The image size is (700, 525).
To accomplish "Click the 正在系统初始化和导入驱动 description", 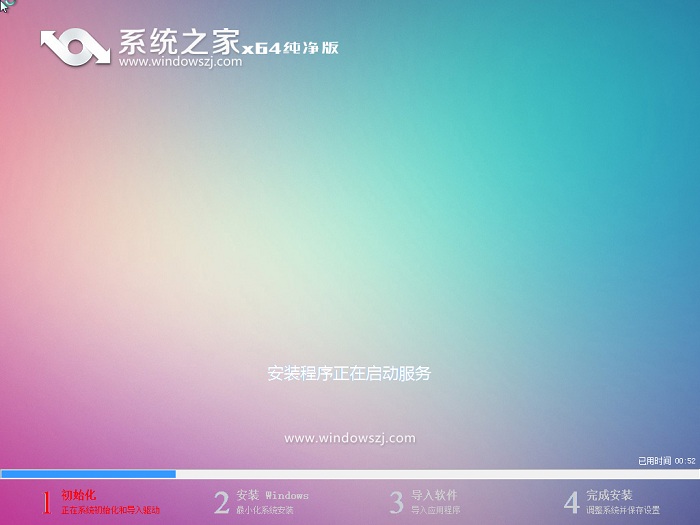I will coord(110,510).
